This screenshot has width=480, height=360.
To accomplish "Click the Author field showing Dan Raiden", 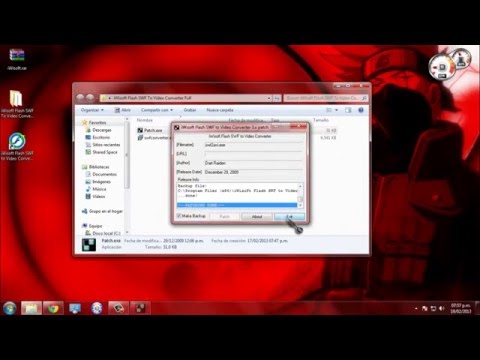I will tap(254, 163).
